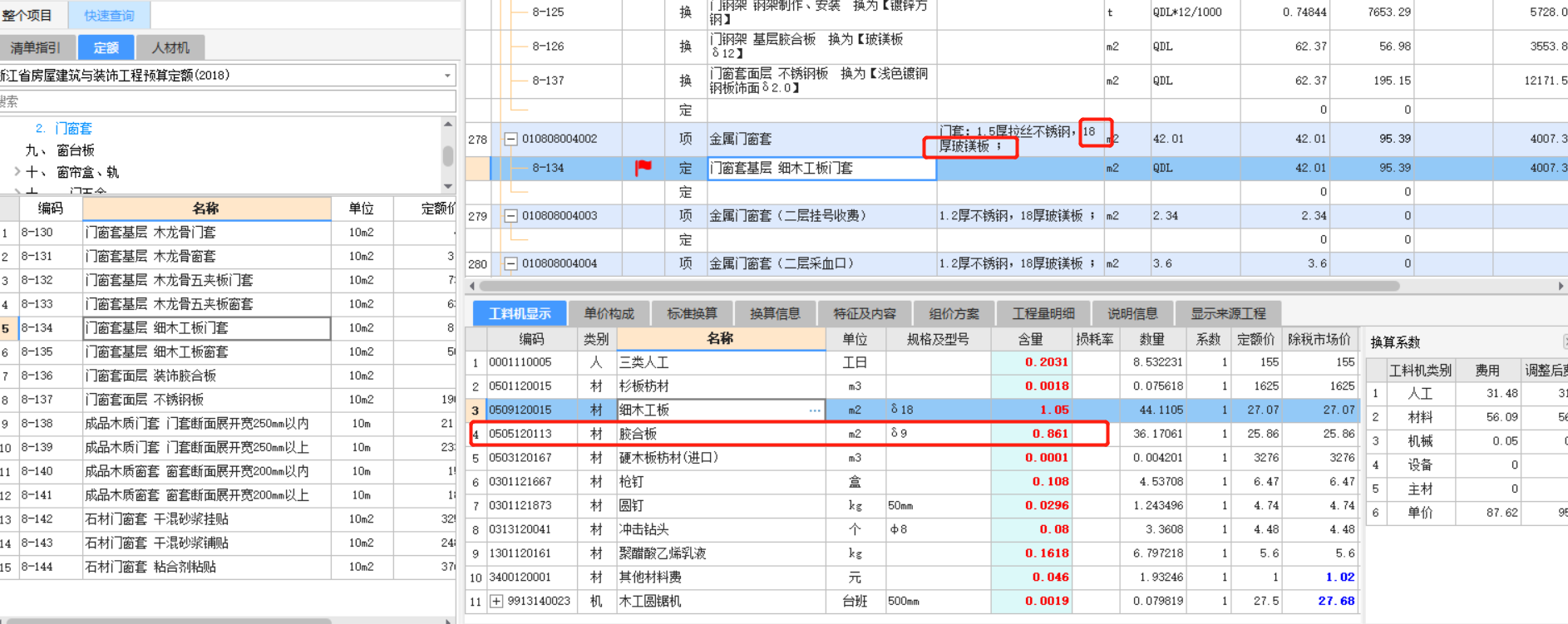The width and height of the screenshot is (1568, 624).
Task: Collapse item 010808004004 row
Action: tap(511, 264)
